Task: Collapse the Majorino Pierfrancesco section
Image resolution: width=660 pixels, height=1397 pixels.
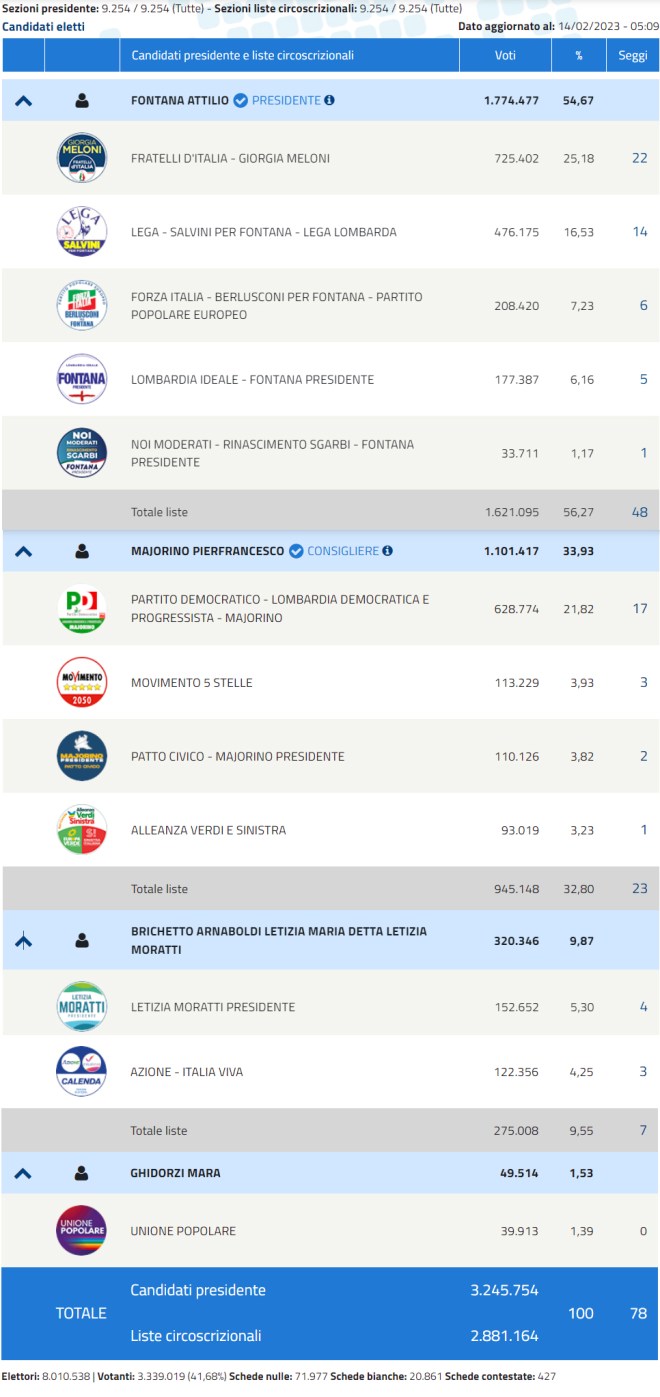Action: [x=24, y=551]
